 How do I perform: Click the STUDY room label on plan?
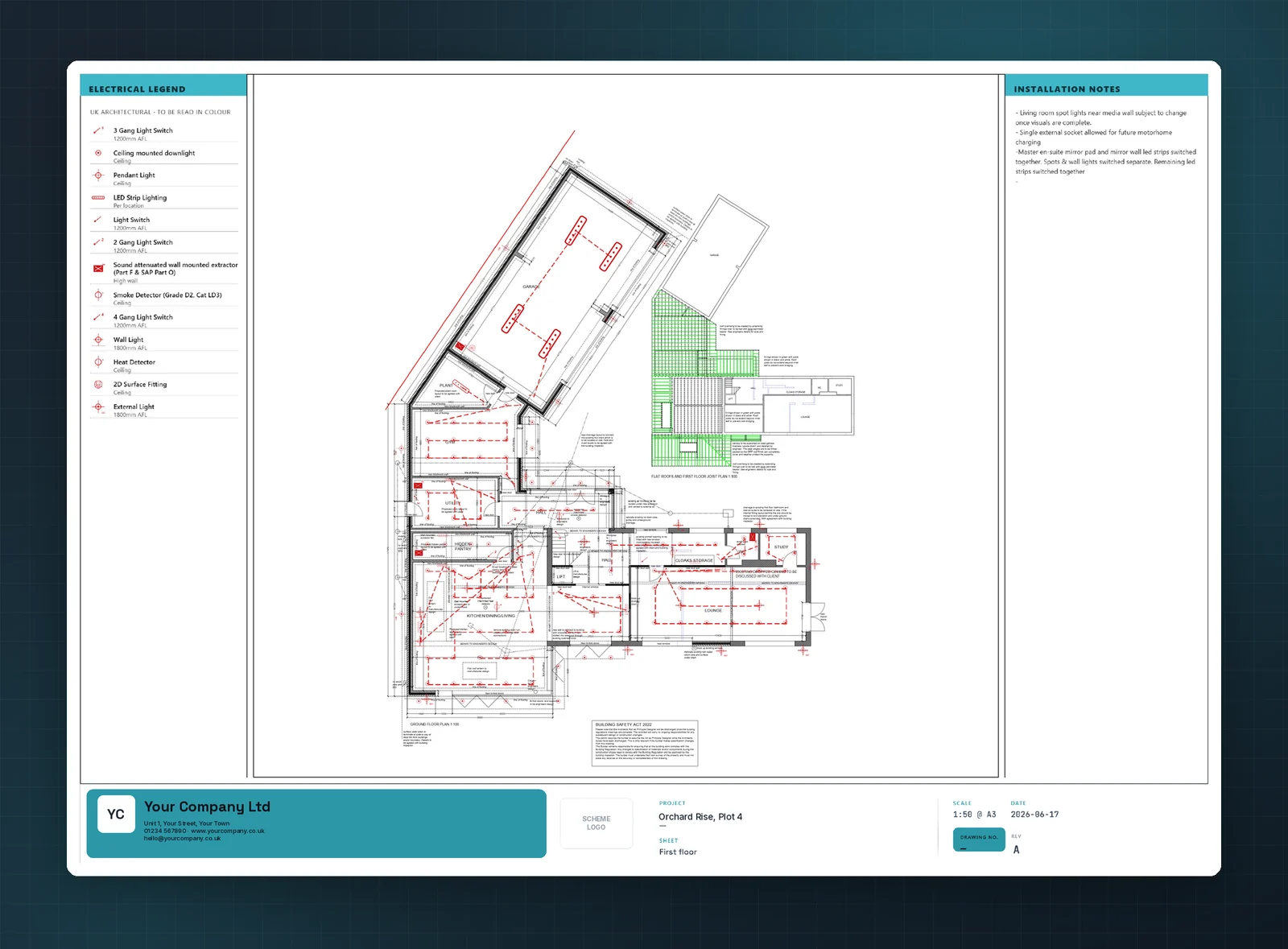pyautogui.click(x=782, y=547)
